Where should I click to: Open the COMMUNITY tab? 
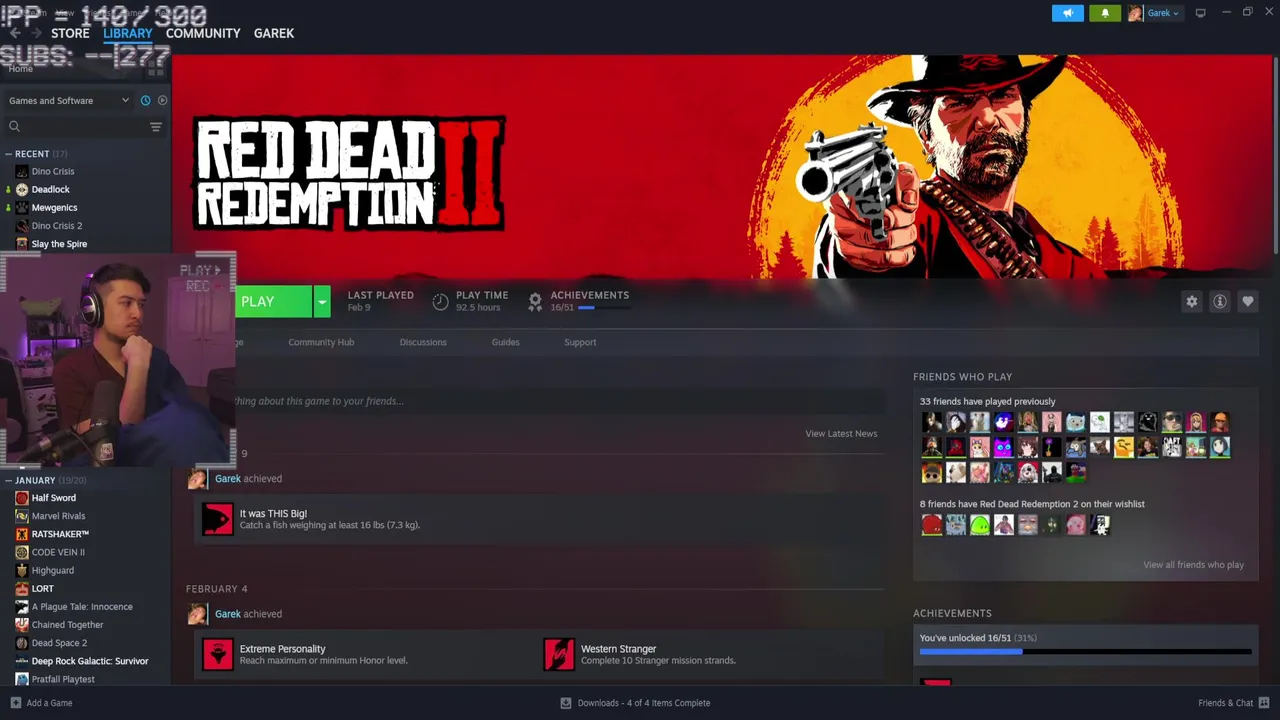tap(203, 33)
